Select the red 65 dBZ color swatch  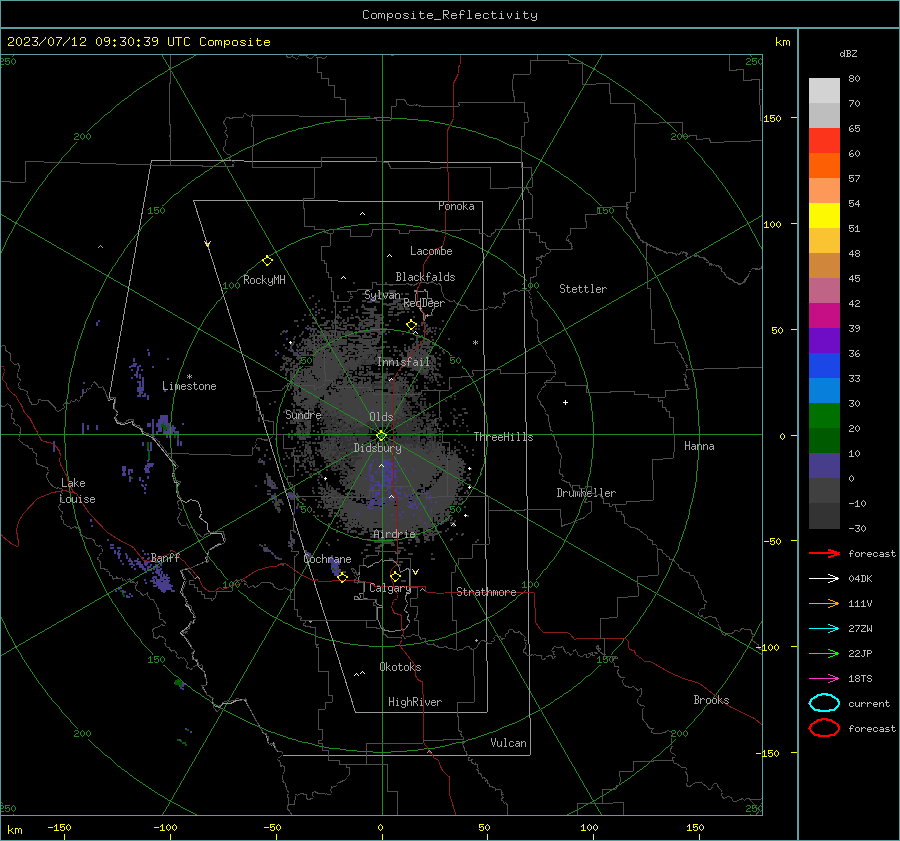(824, 141)
